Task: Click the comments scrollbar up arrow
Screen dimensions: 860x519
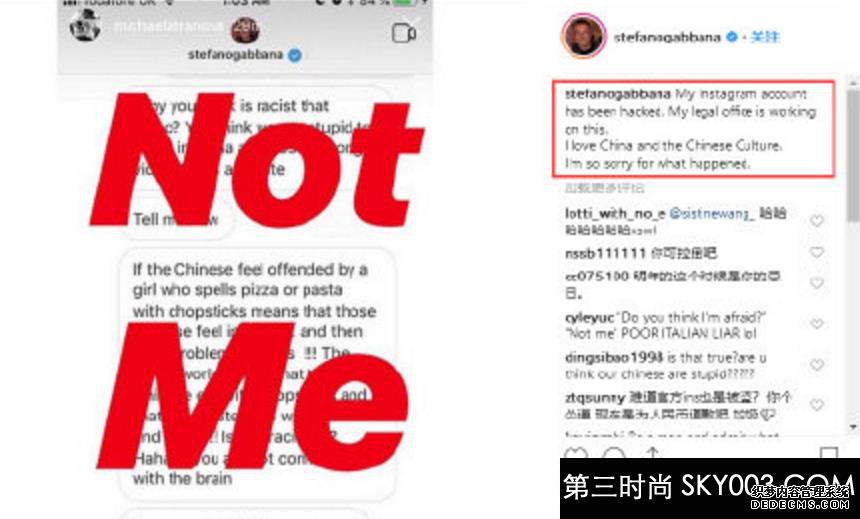Action: pyautogui.click(x=853, y=83)
